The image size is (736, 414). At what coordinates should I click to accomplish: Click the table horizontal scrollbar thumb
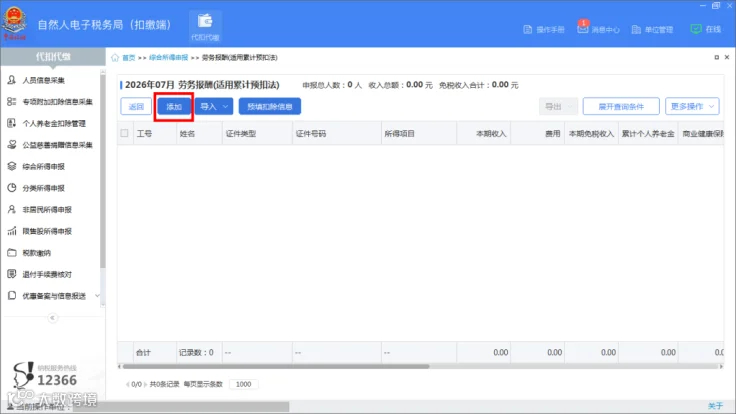click(x=276, y=366)
